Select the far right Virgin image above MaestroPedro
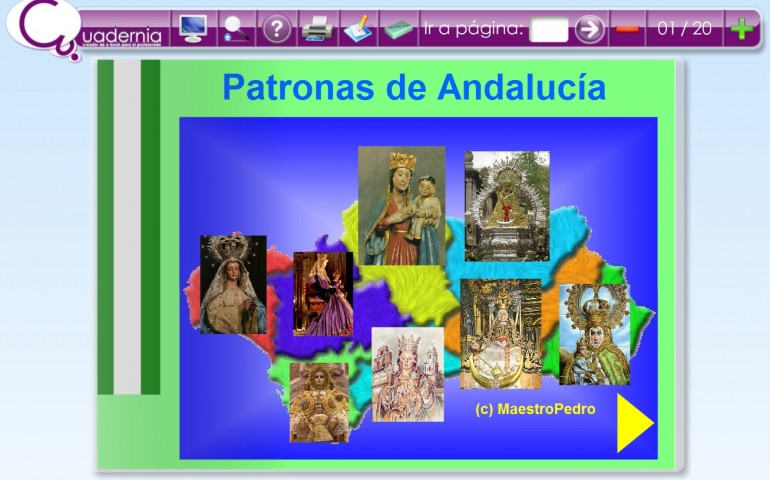 pyautogui.click(x=593, y=334)
